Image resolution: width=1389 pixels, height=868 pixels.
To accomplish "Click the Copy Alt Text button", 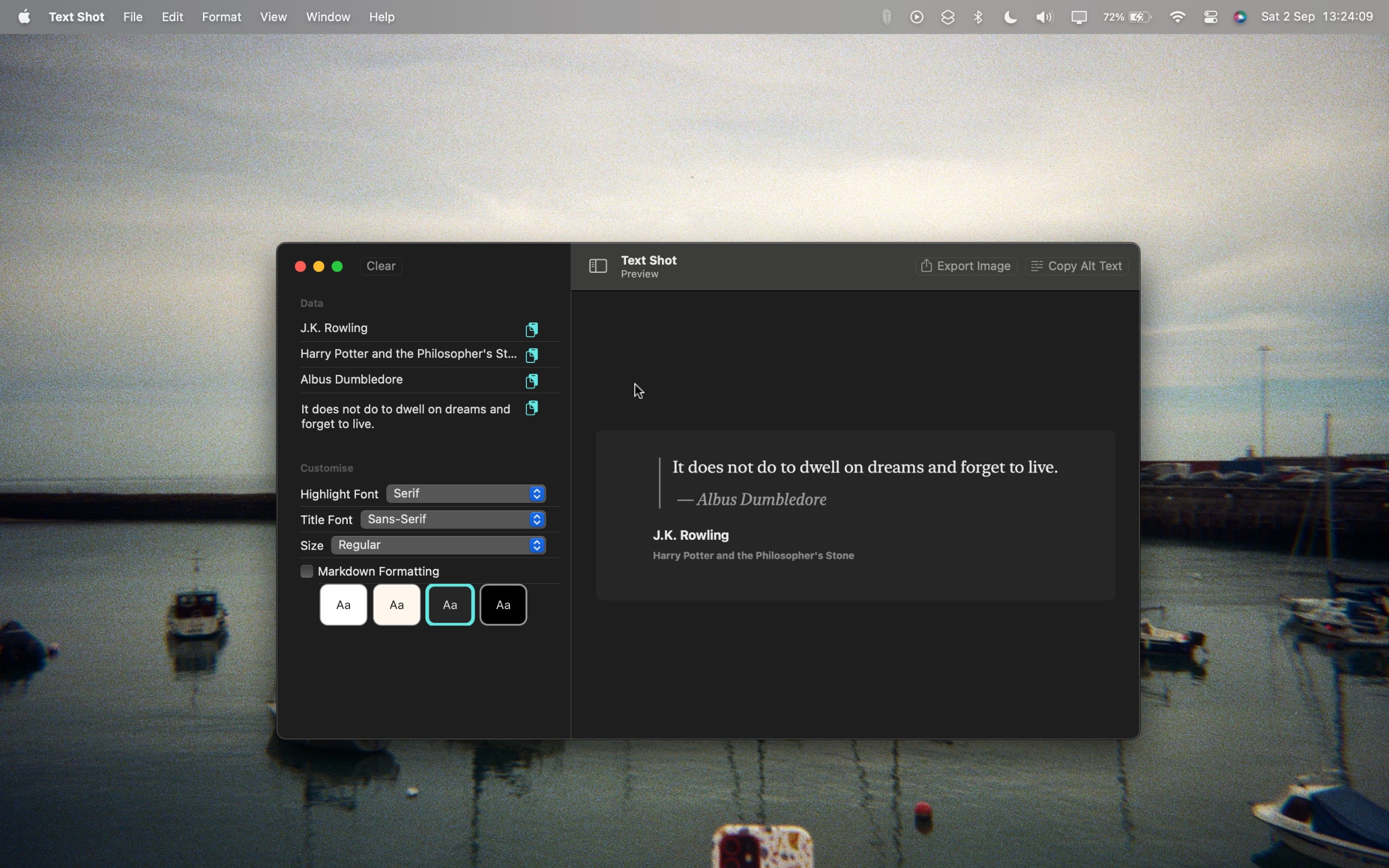I will (x=1077, y=266).
